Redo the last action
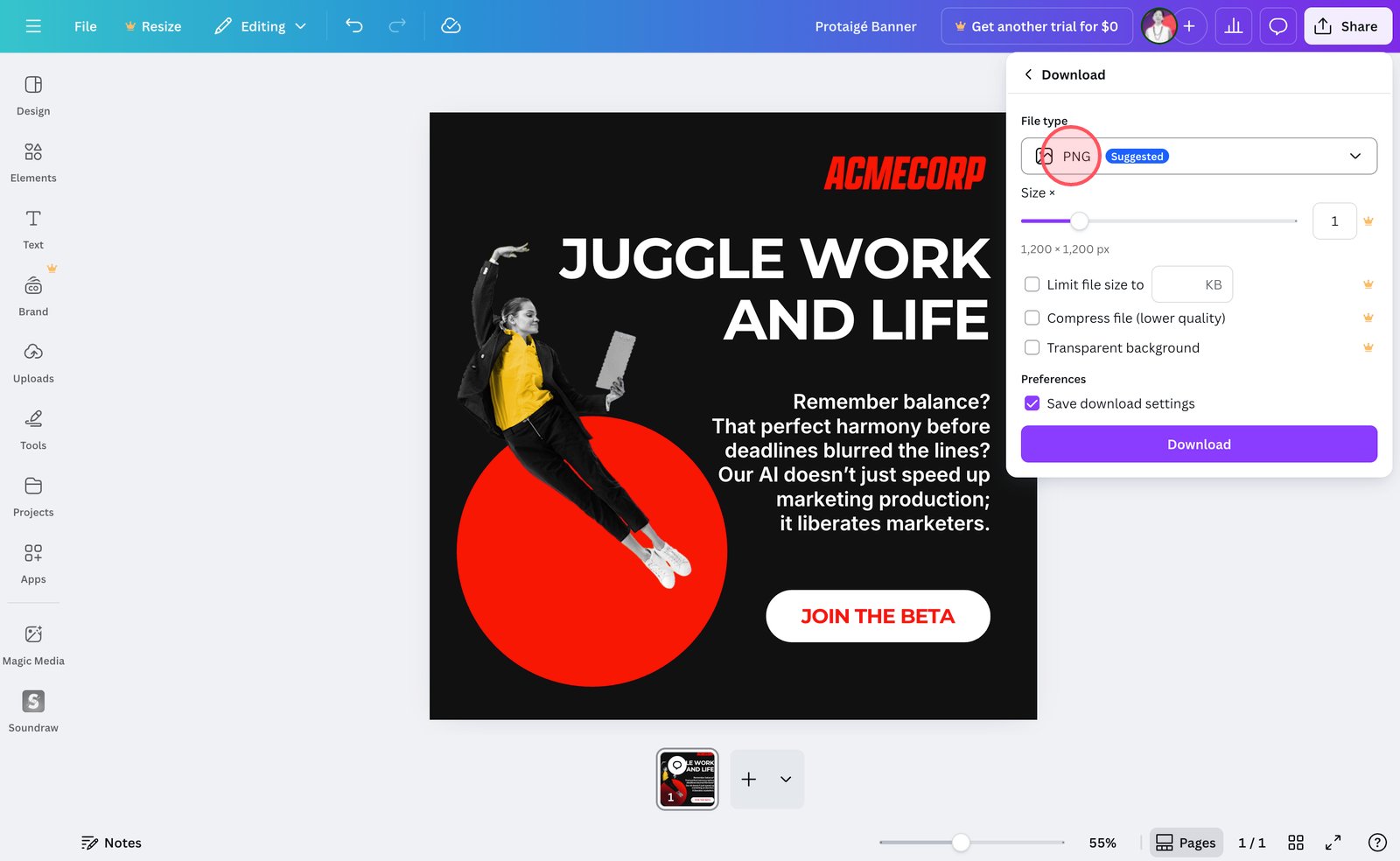This screenshot has height=861, width=1400. pos(397,26)
